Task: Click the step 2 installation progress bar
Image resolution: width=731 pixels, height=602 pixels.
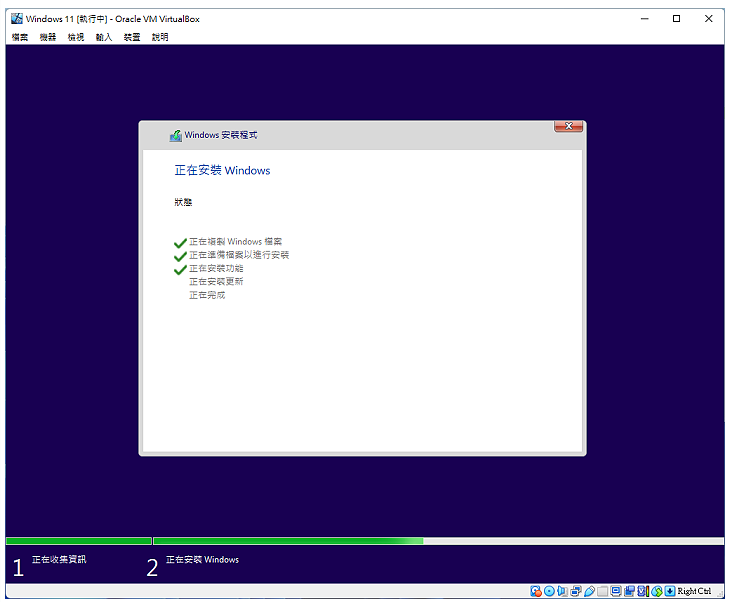Action: click(x=438, y=541)
